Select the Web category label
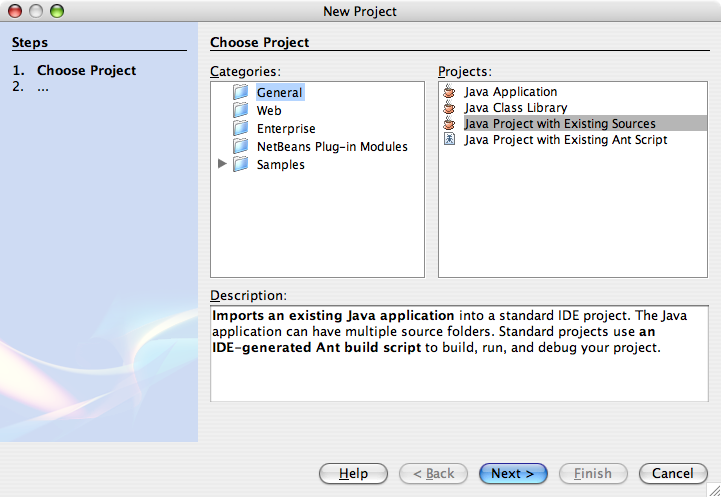 (x=269, y=111)
